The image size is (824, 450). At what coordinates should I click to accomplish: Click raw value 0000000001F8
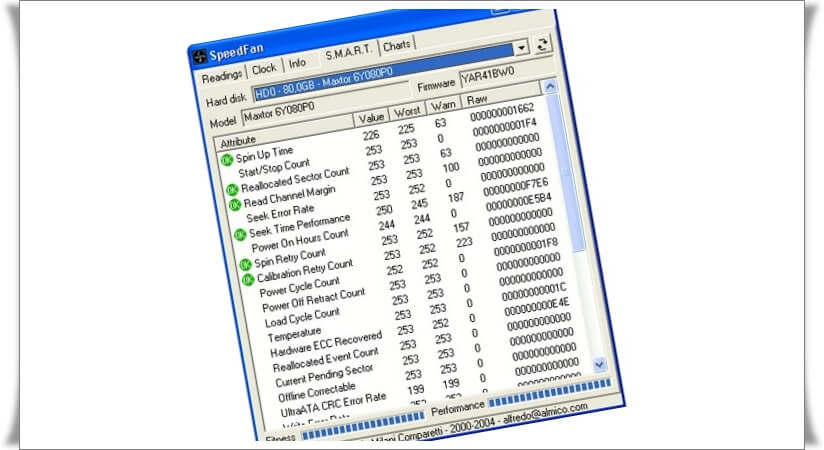click(526, 247)
